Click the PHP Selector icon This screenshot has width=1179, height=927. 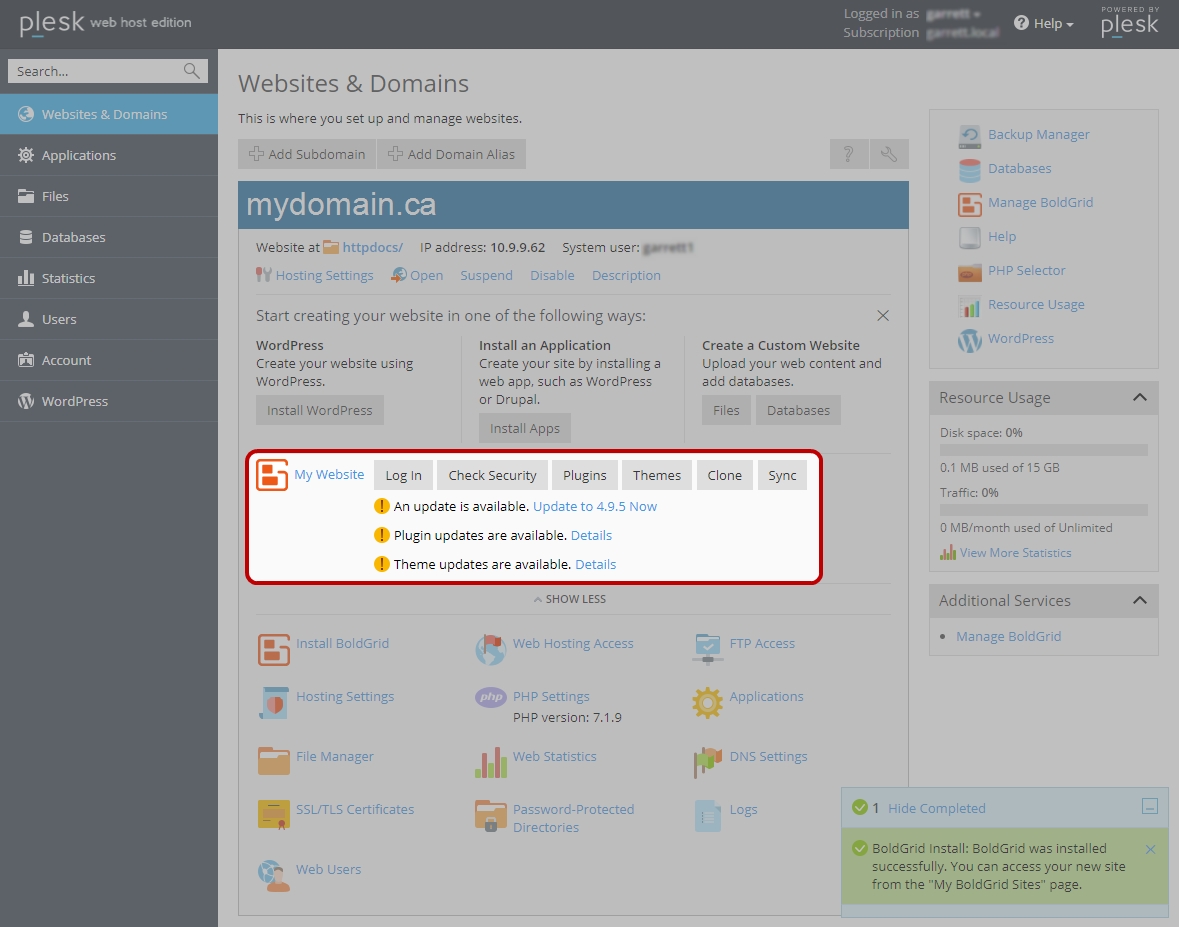pyautogui.click(x=970, y=272)
